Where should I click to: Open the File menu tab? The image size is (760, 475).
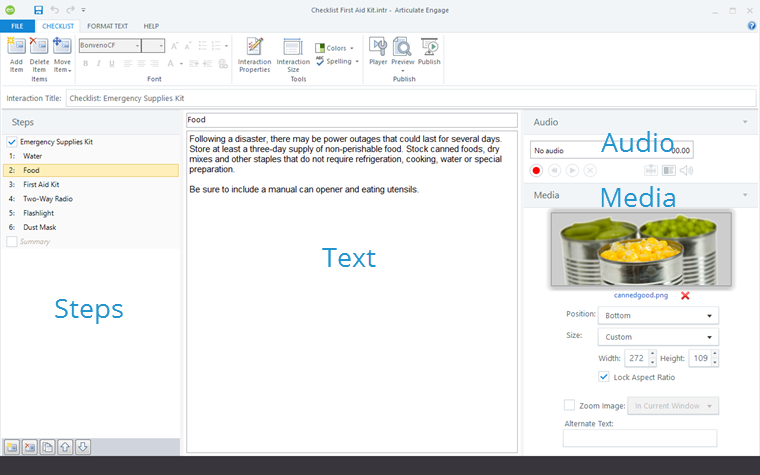click(17, 25)
